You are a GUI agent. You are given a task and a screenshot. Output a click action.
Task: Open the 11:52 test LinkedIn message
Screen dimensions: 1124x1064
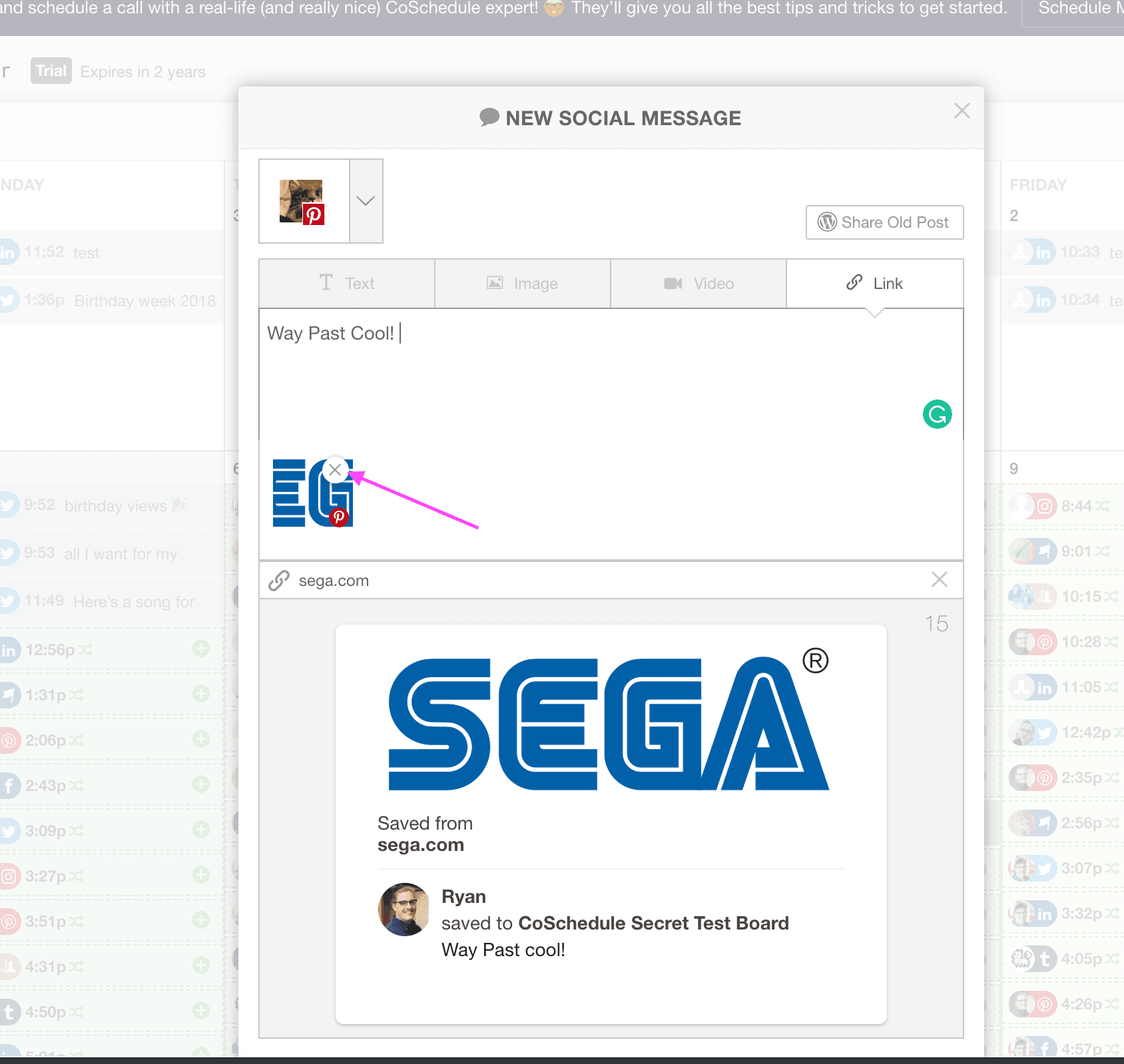point(112,253)
